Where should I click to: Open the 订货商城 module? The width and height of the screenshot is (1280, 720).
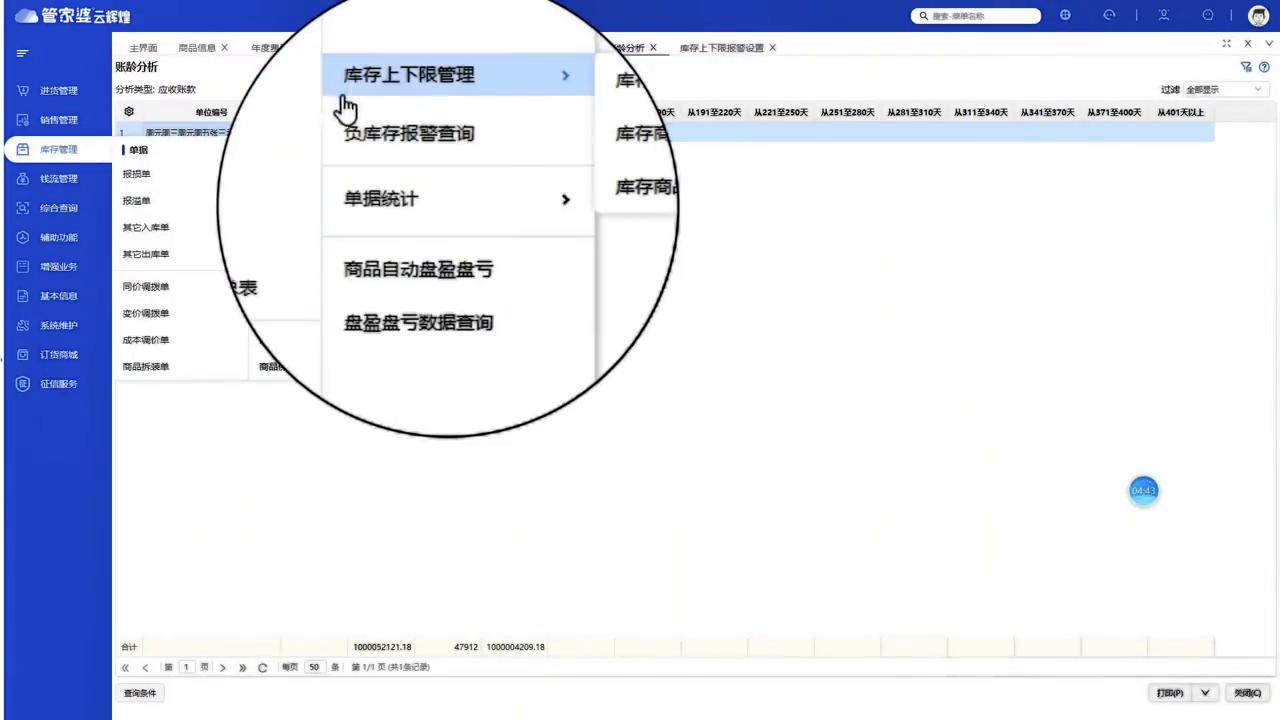pos(58,354)
